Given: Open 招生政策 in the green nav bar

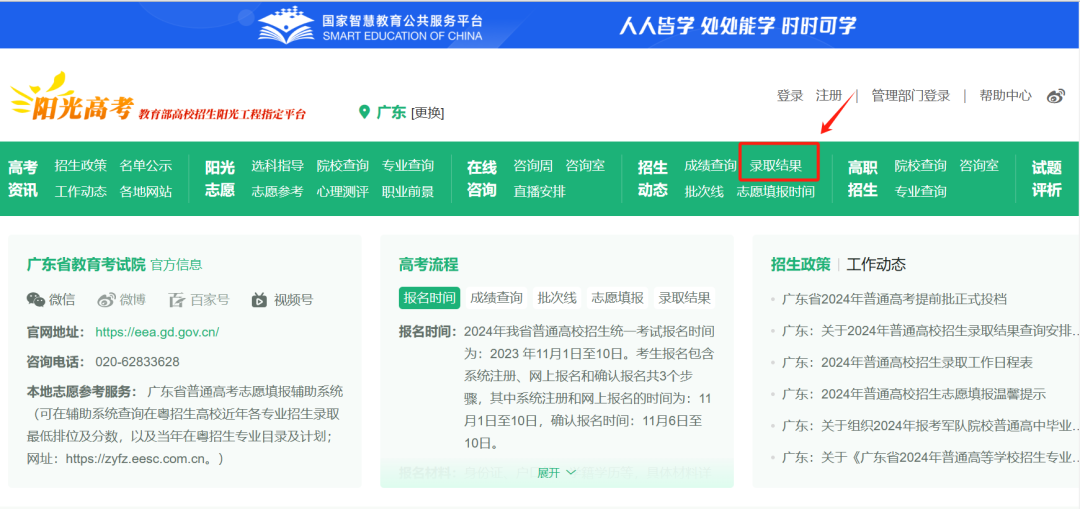Looking at the screenshot, I should point(81,165).
